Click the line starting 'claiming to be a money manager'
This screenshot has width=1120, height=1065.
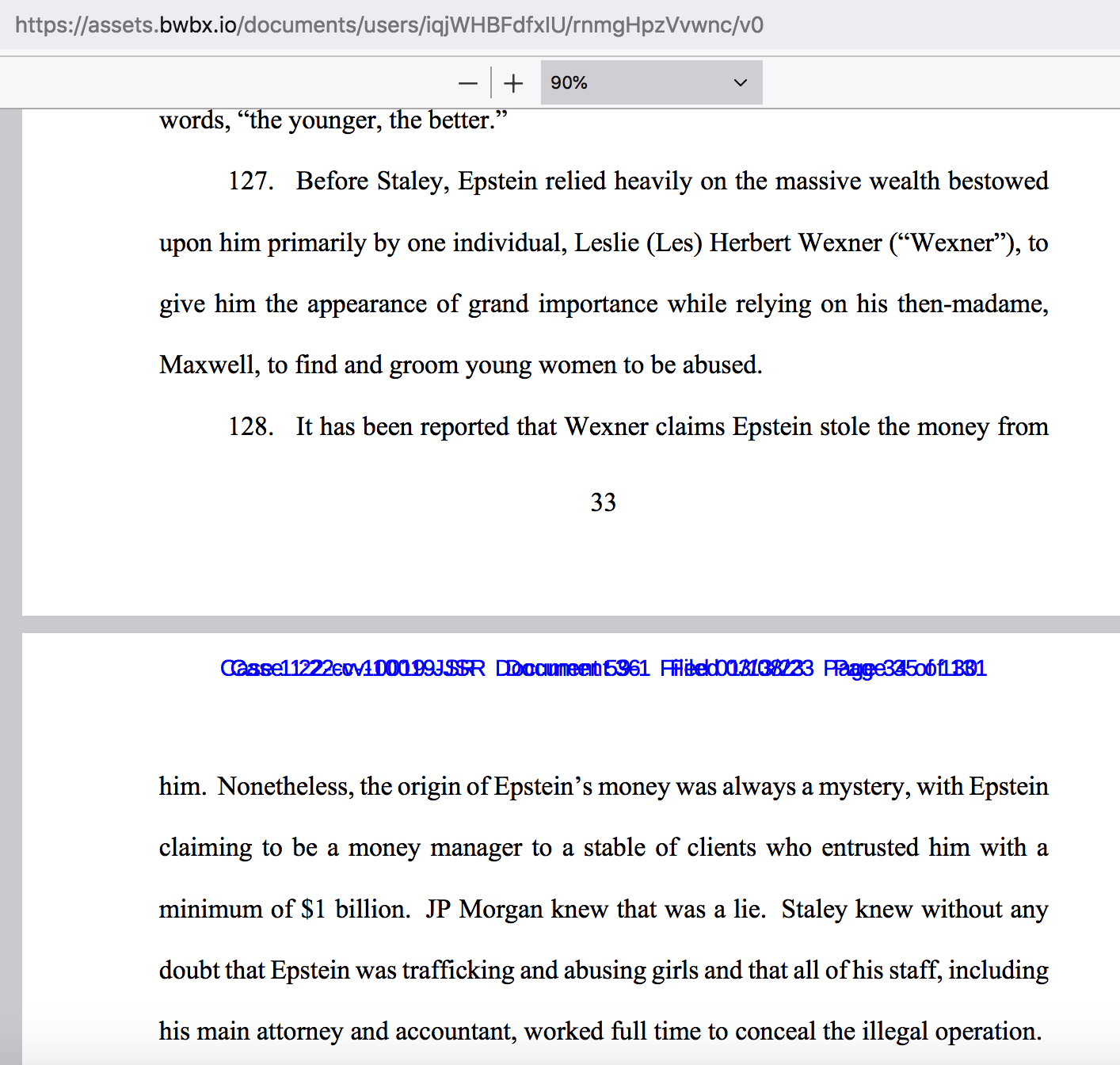604,848
